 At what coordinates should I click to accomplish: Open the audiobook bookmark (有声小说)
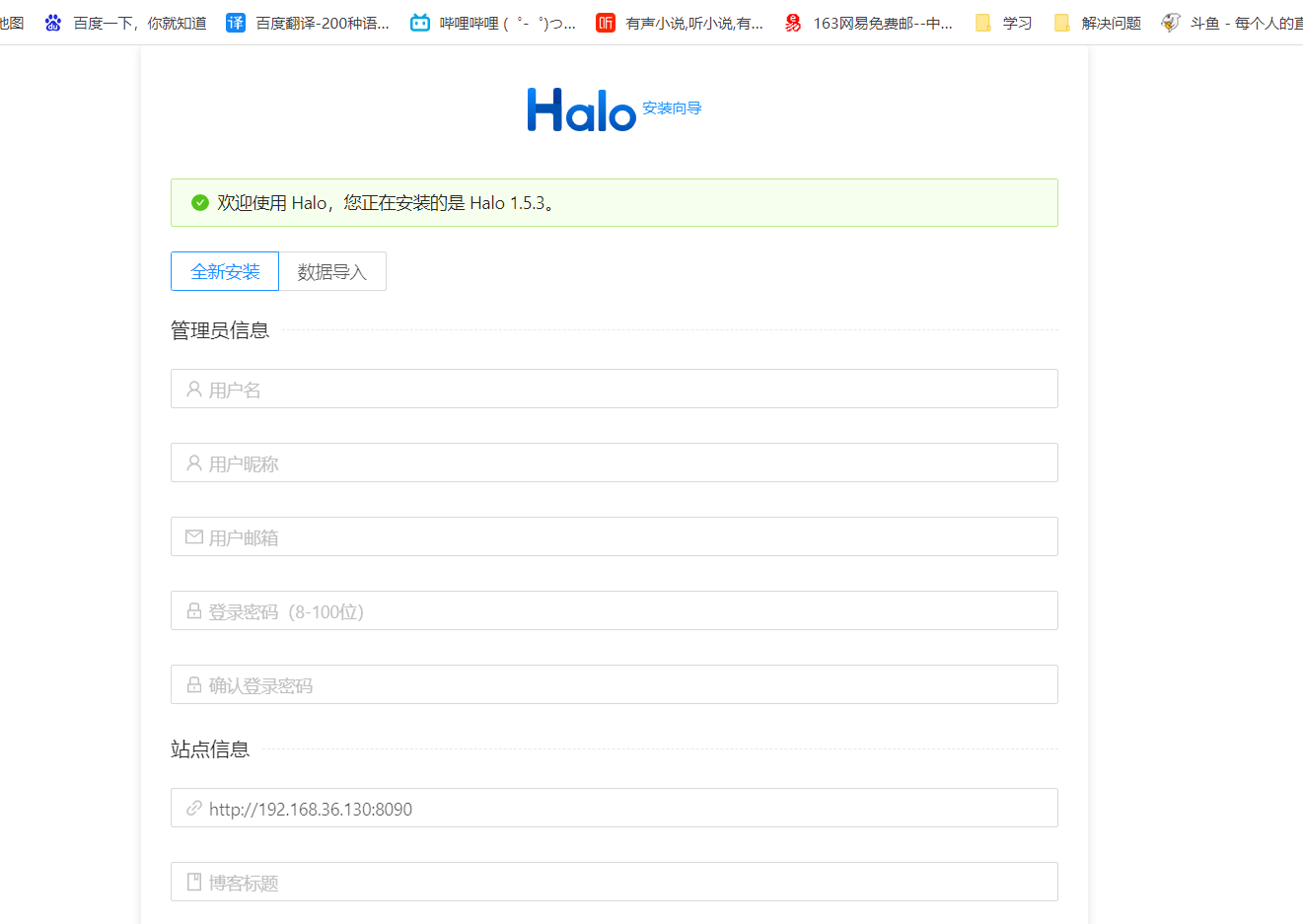coord(680,23)
